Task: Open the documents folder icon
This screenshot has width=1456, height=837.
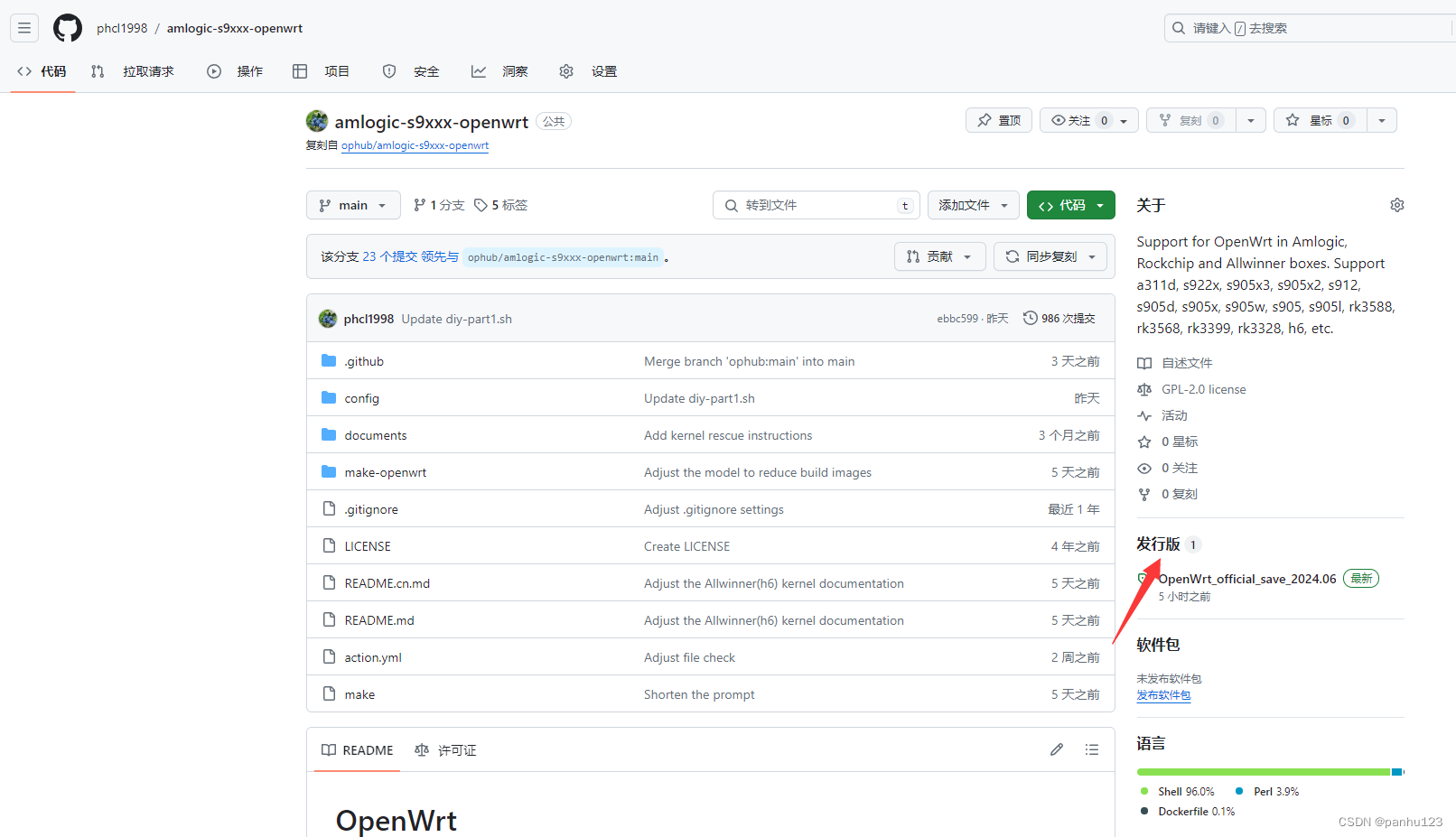Action: tap(329, 435)
